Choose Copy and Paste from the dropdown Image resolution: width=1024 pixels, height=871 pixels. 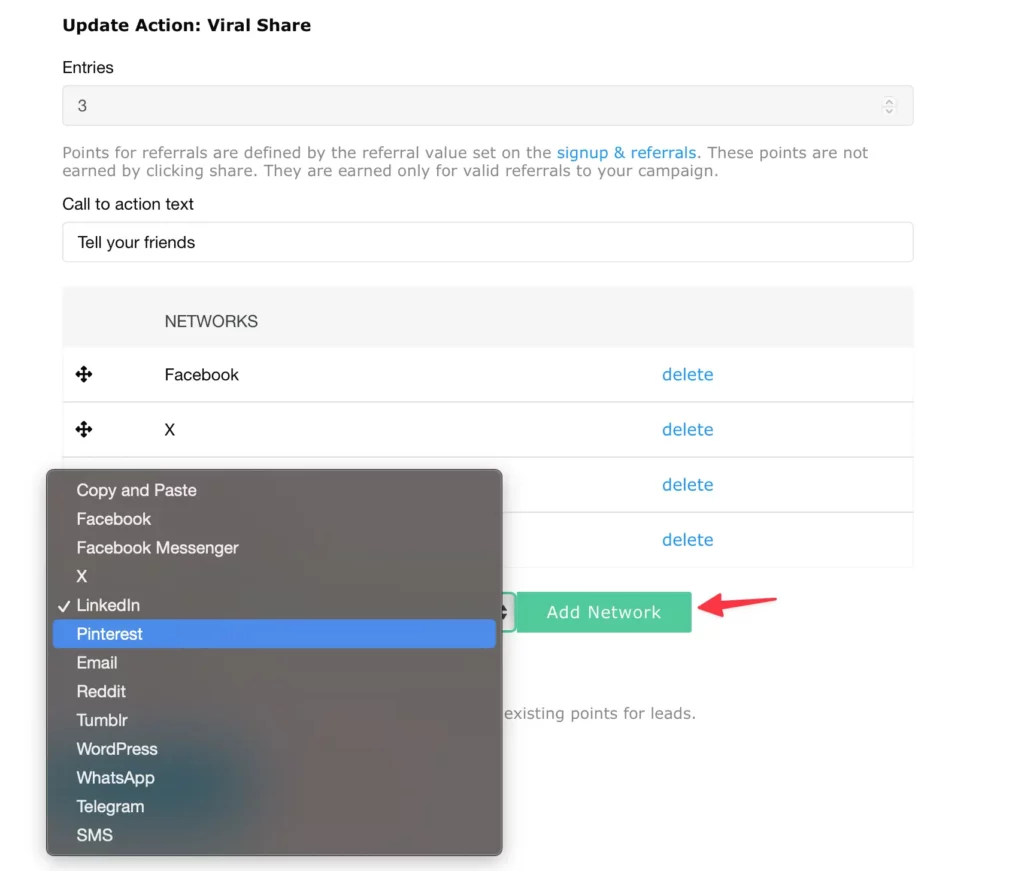(274, 490)
